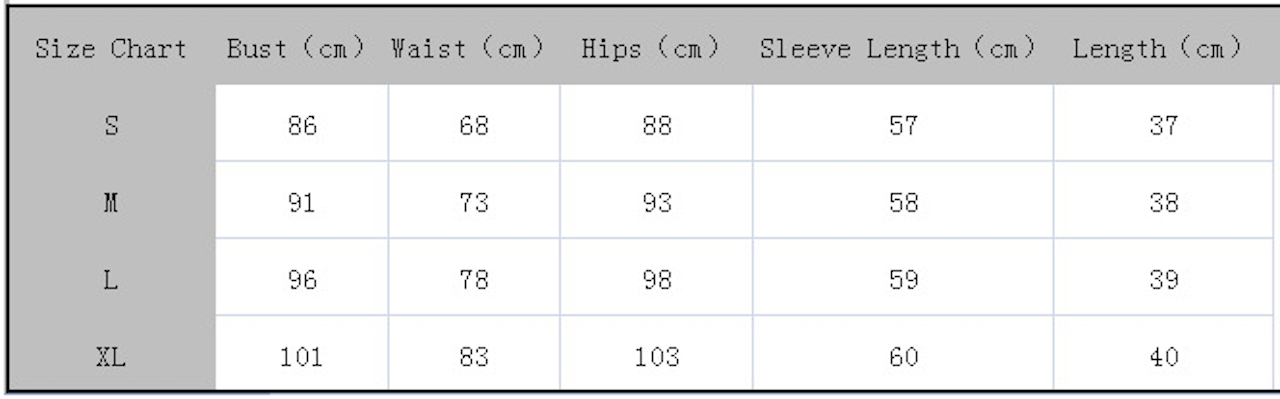
Task: Click the Length (cm) column header
Action: click(x=1158, y=48)
